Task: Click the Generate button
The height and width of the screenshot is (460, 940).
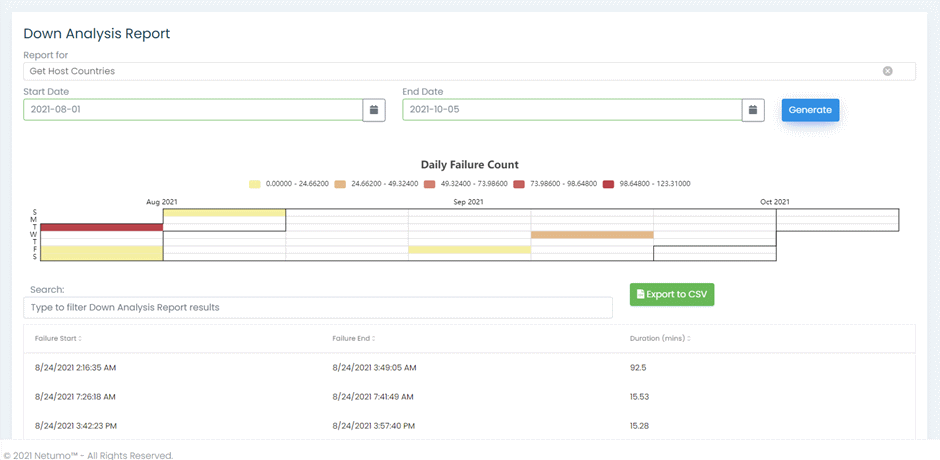Action: (x=810, y=110)
